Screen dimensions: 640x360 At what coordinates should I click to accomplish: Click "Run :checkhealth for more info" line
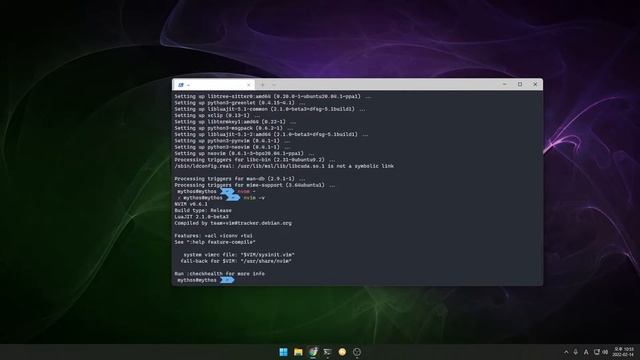pyautogui.click(x=220, y=274)
